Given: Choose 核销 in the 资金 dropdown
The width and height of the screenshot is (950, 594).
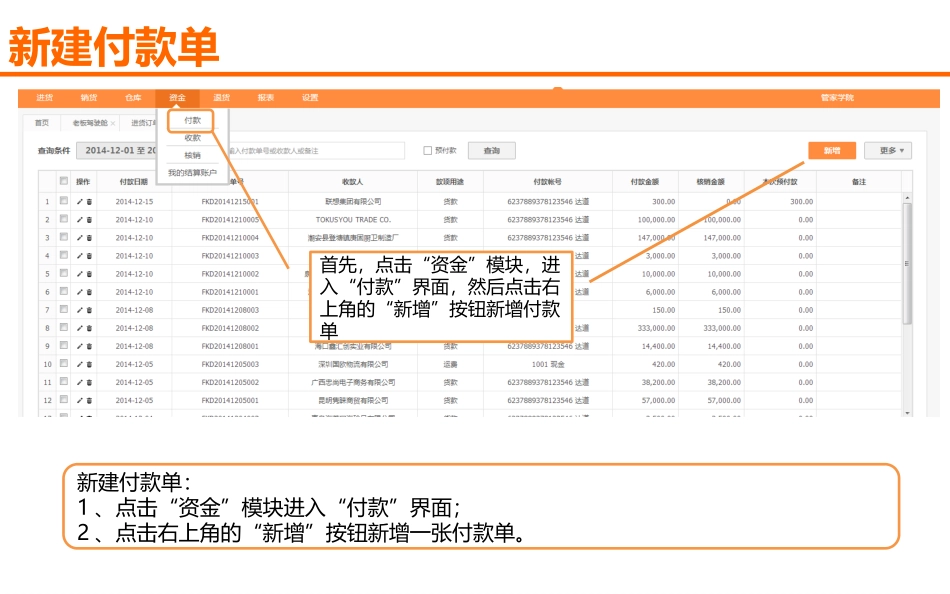Looking at the screenshot, I should 193,156.
